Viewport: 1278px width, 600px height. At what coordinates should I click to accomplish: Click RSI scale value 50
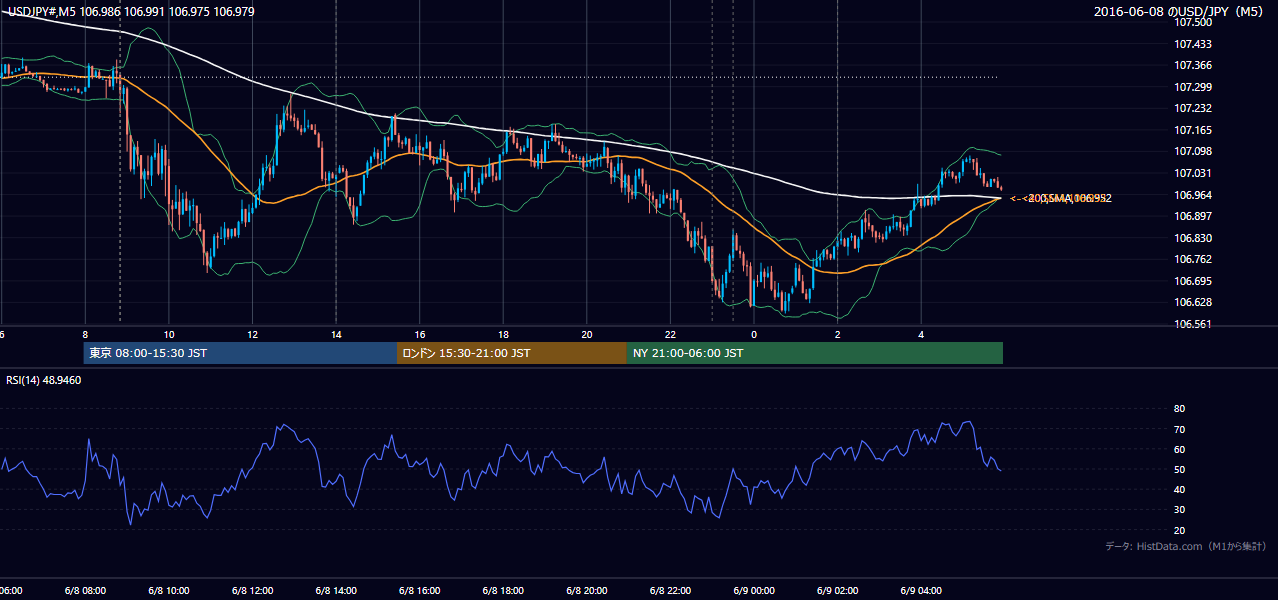click(1179, 469)
